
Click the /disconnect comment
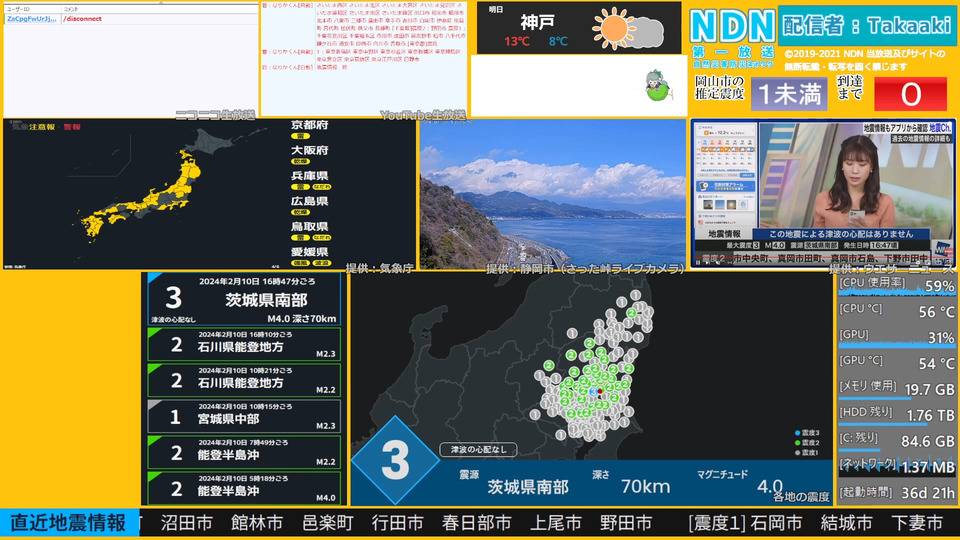[x=83, y=19]
